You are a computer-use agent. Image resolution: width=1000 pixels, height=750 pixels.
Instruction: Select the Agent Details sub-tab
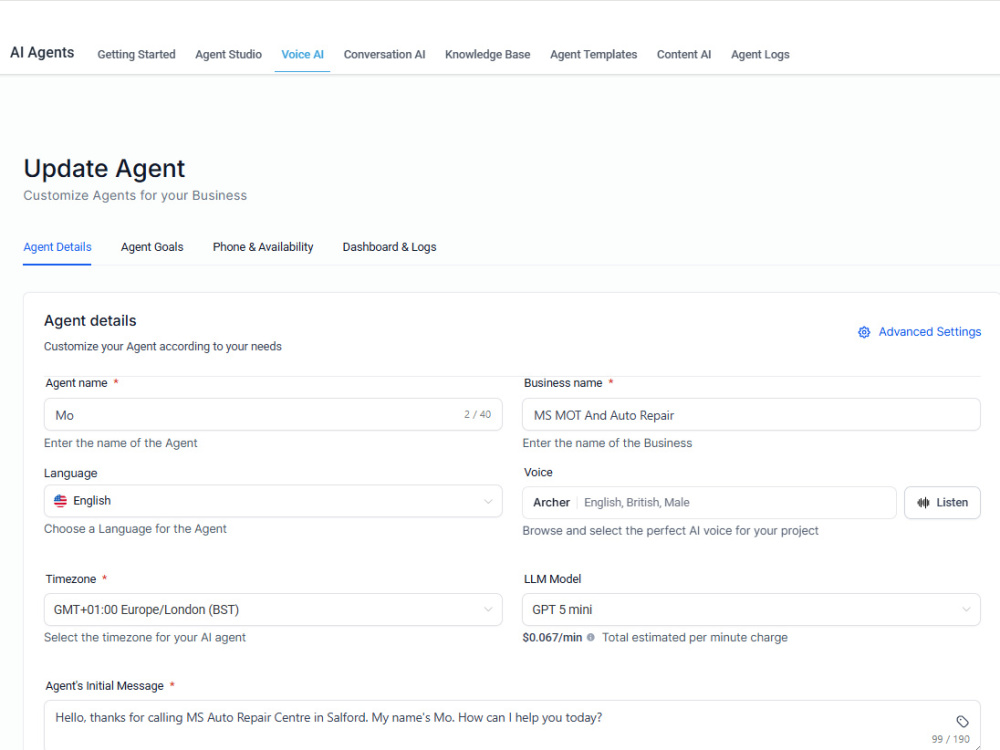click(57, 247)
